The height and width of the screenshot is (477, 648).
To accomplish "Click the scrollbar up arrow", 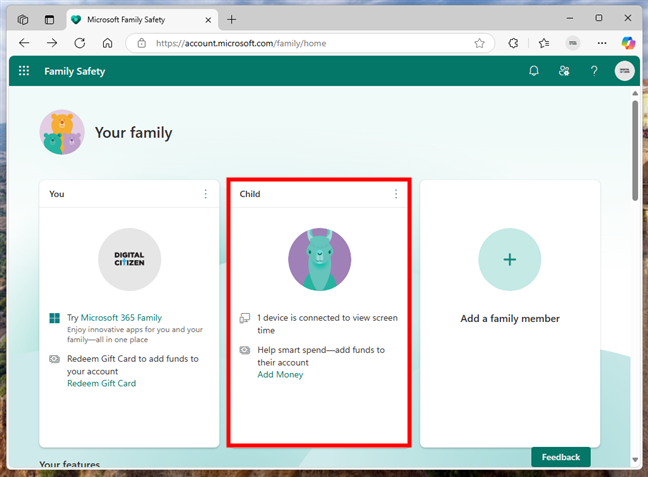I will click(635, 93).
